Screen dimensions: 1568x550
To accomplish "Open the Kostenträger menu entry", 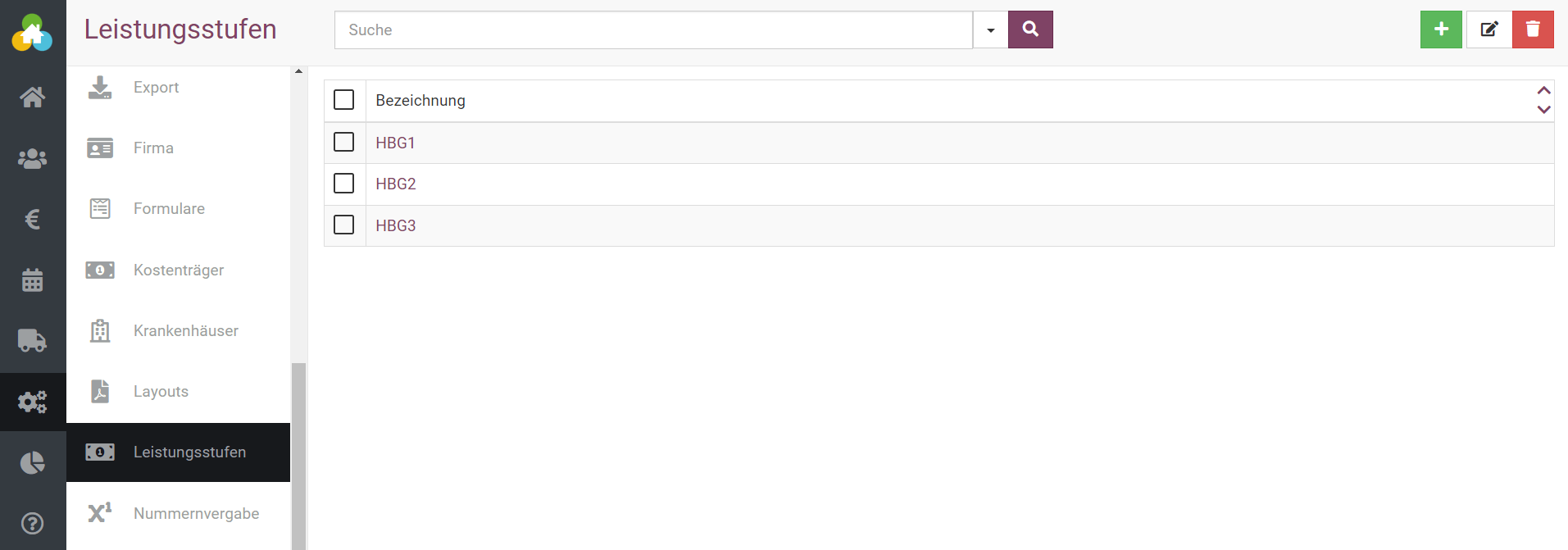I will point(179,270).
